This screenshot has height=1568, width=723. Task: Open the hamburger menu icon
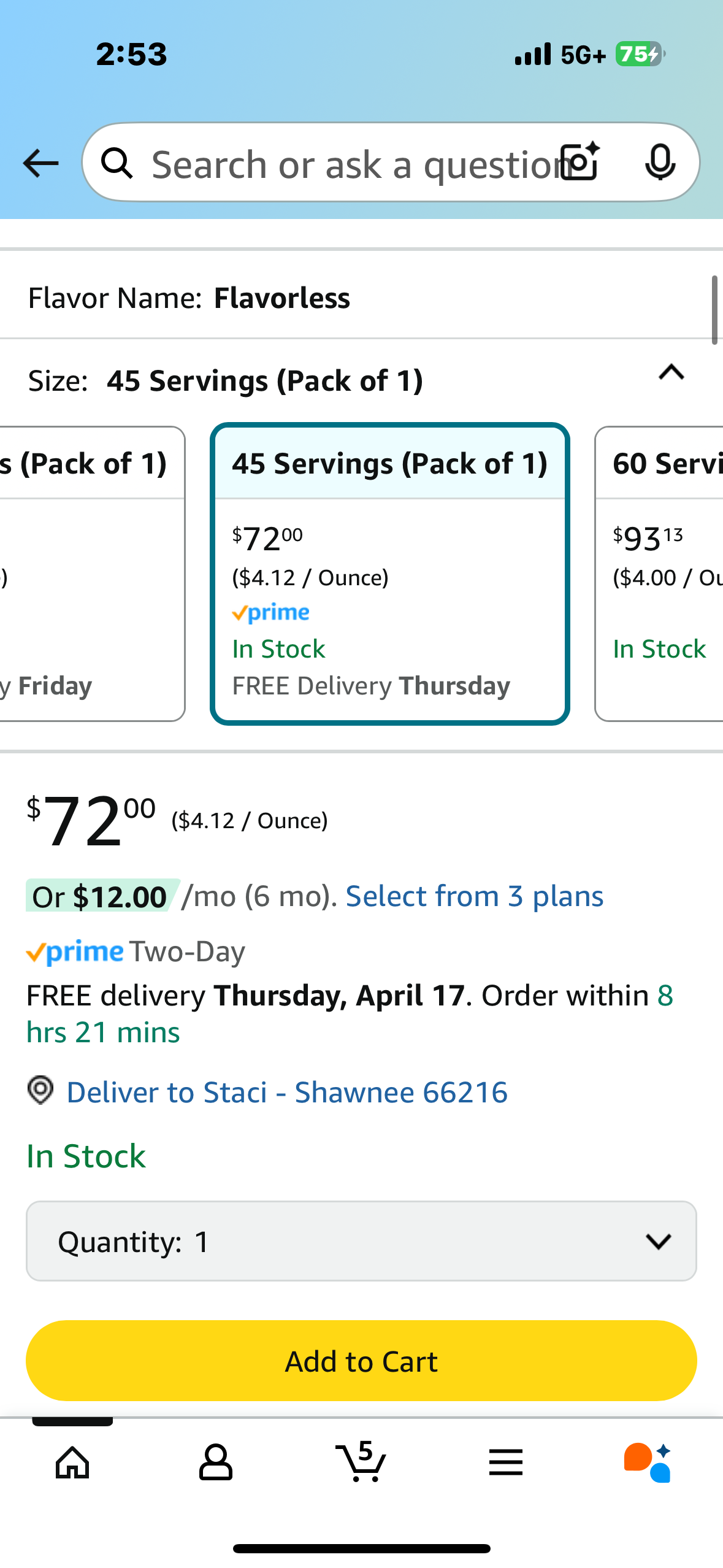point(506,1462)
